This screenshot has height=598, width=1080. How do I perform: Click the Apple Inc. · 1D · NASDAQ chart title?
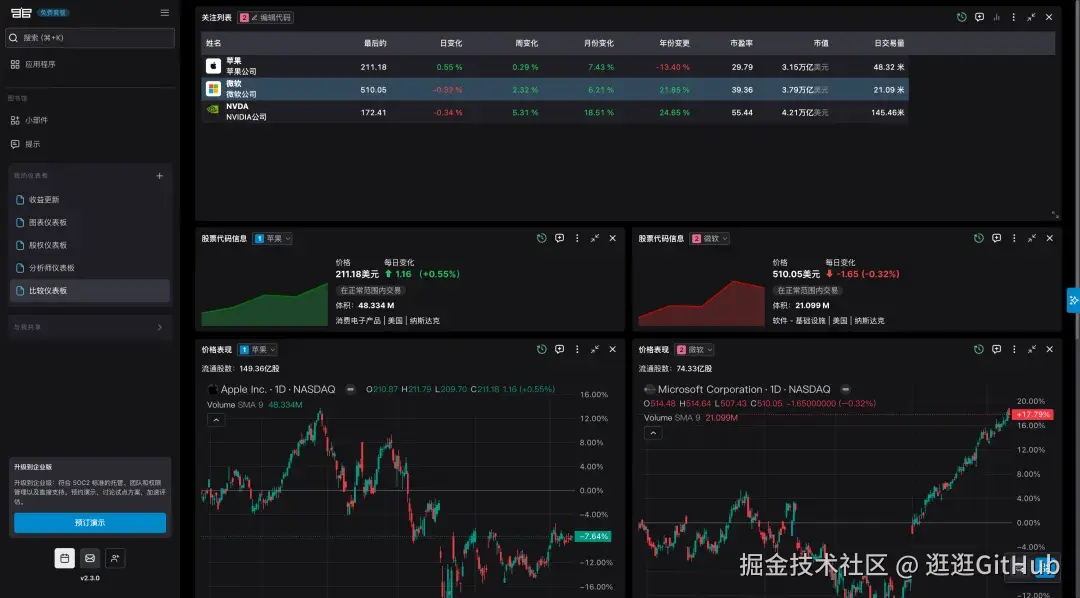278,389
